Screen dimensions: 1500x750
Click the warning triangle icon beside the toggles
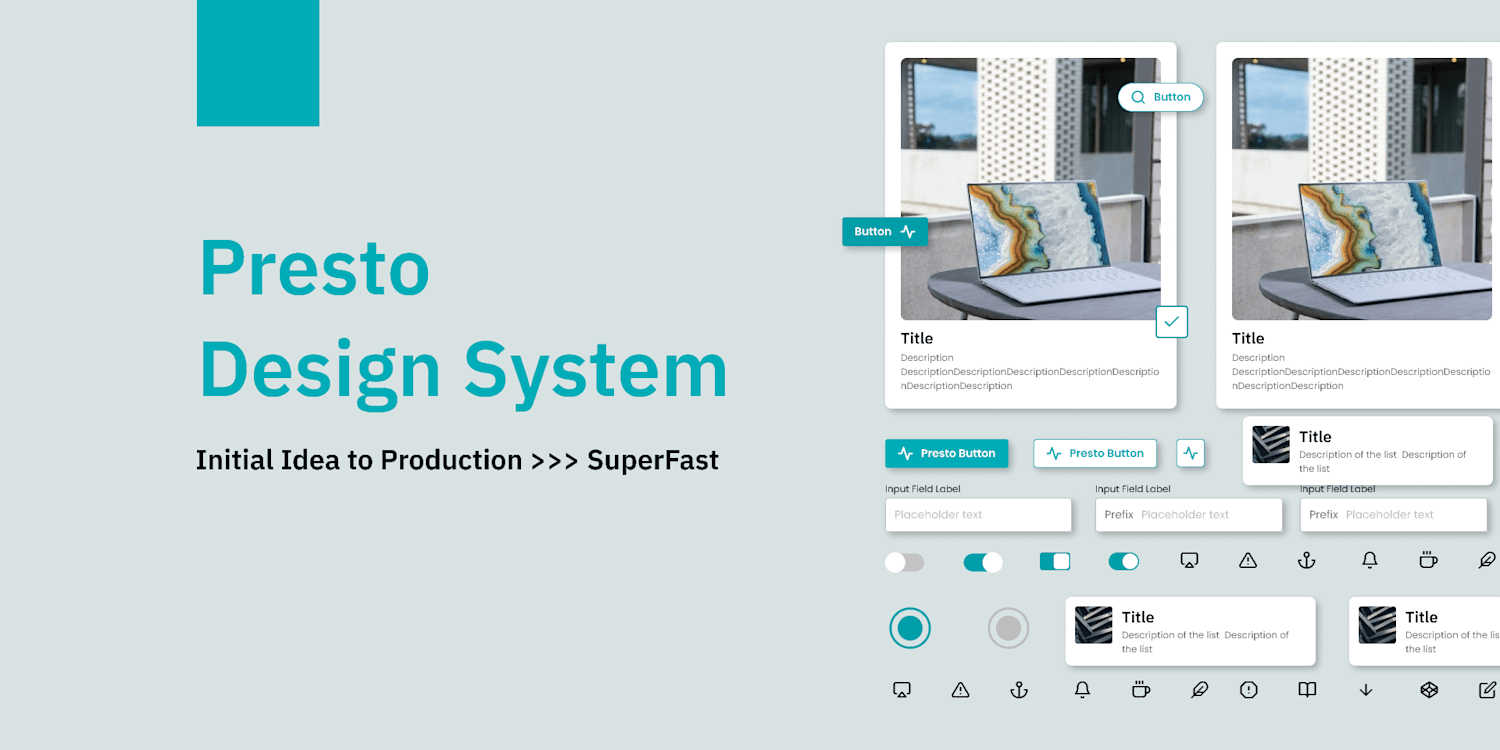1248,561
